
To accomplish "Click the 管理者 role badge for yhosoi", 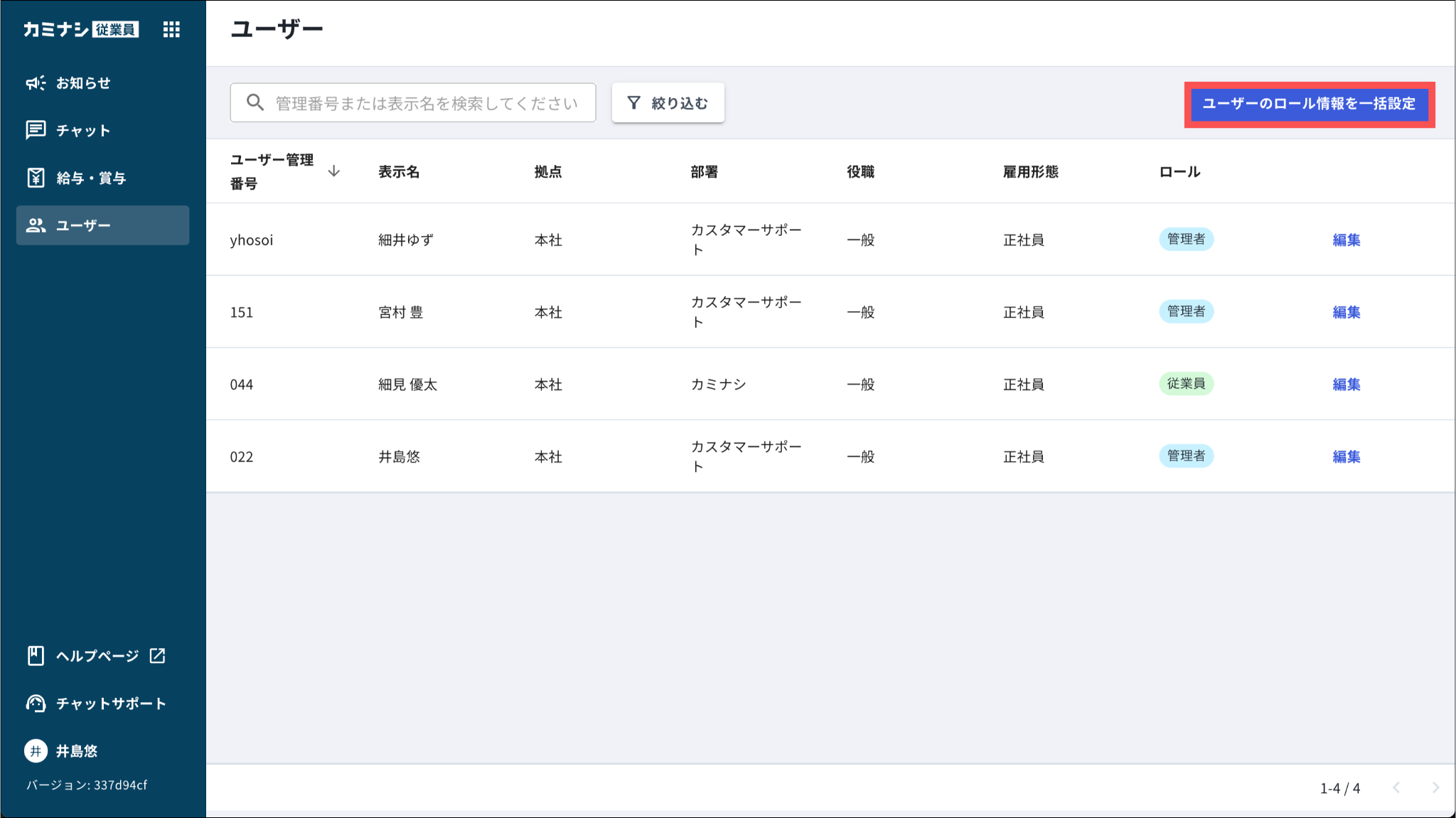I will [1186, 240].
